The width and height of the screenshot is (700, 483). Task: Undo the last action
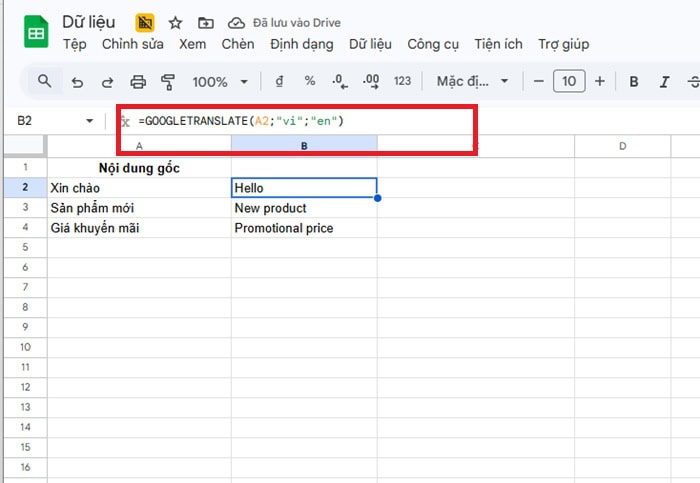(78, 82)
